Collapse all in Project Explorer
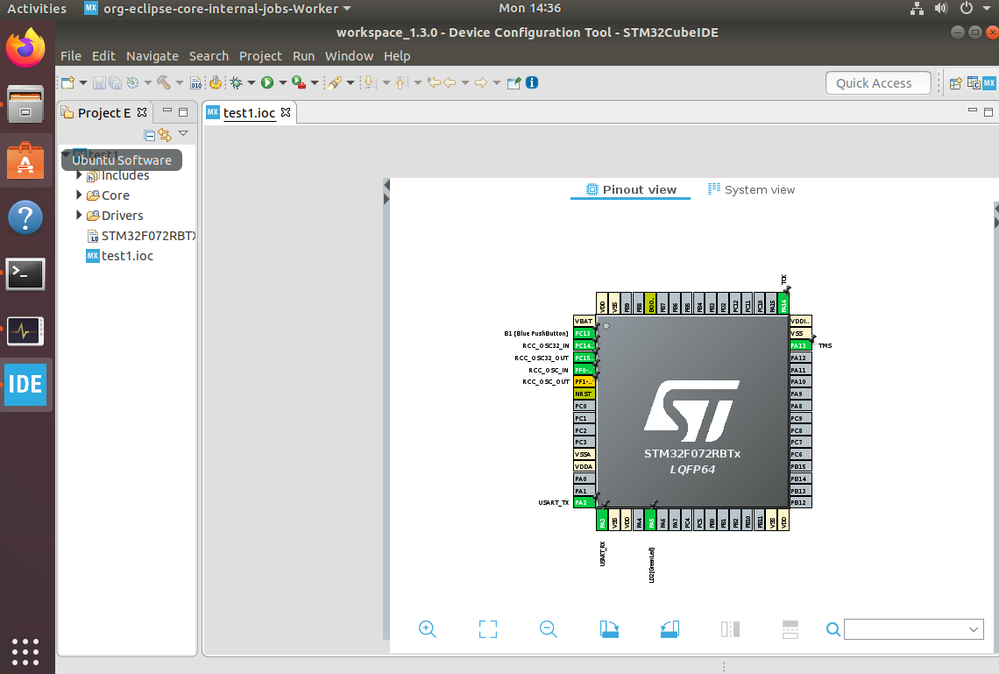Screen dimensions: 999x674 [149, 135]
